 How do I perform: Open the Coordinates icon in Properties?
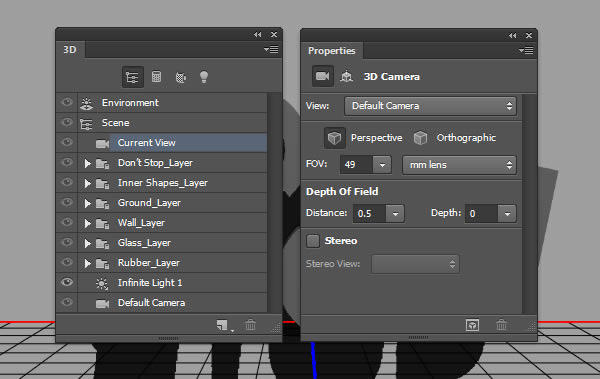[x=346, y=77]
